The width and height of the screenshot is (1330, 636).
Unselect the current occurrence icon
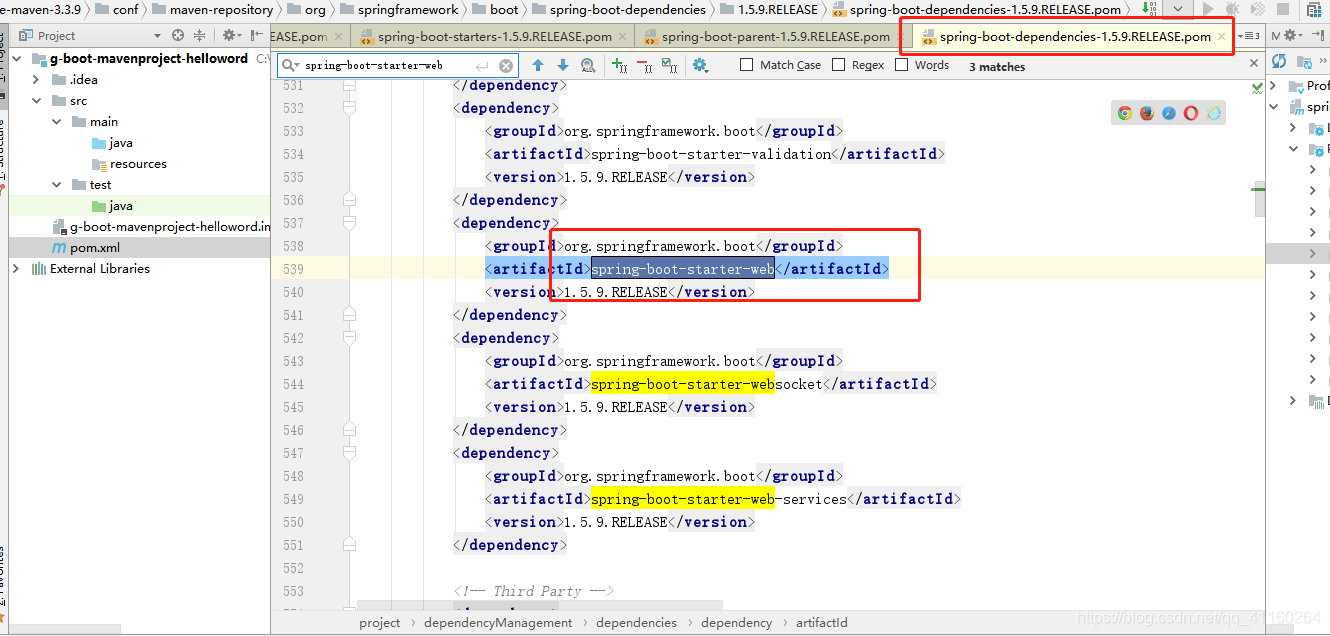coord(645,66)
